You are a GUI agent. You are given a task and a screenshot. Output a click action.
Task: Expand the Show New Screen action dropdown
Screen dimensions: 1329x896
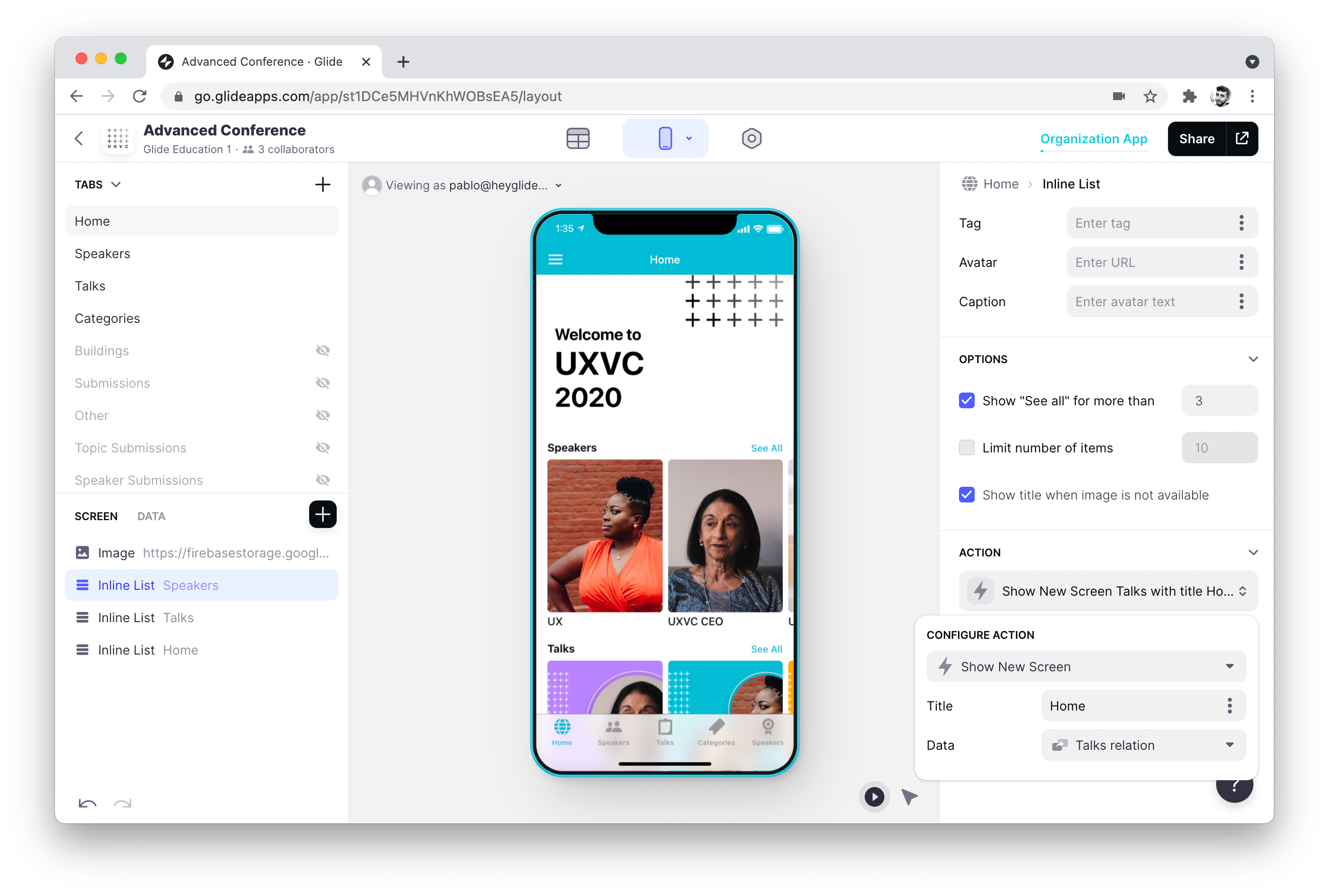click(1085, 666)
